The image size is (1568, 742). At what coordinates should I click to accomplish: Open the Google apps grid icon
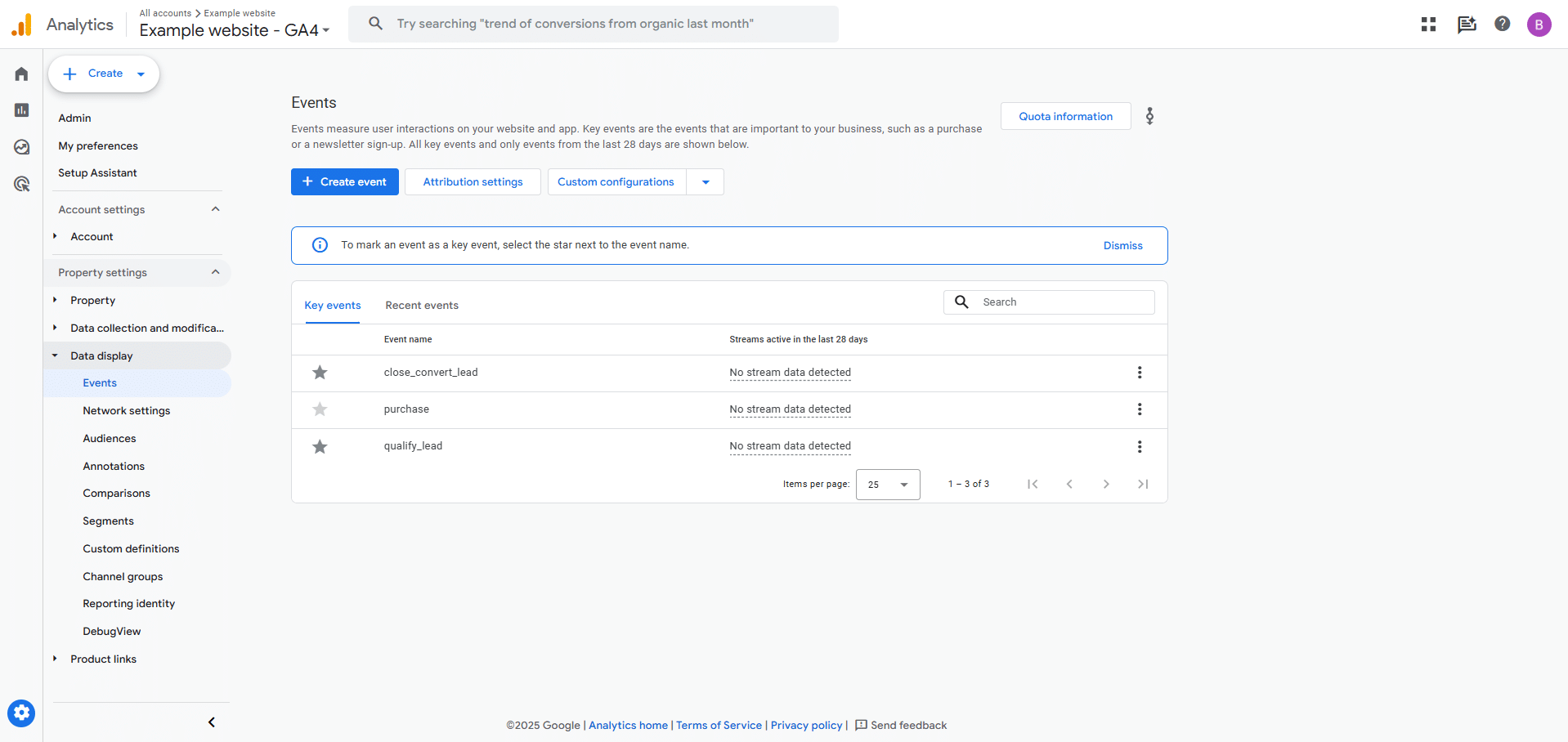coord(1427,24)
